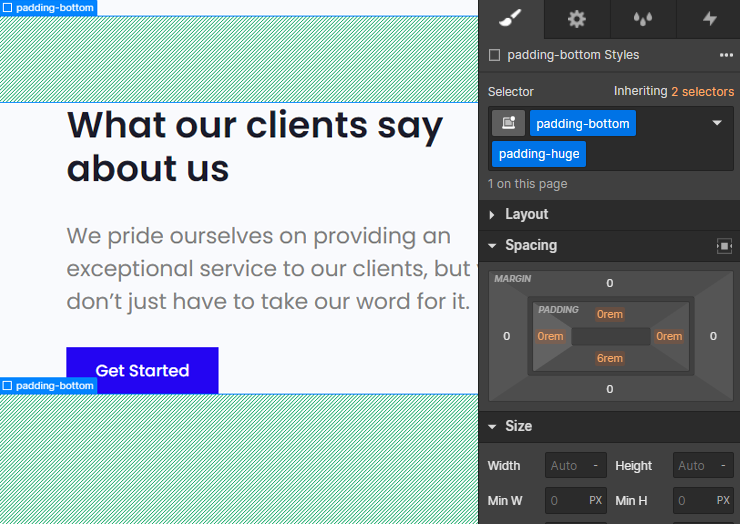Click the Width label
This screenshot has width=740, height=524.
point(504,466)
